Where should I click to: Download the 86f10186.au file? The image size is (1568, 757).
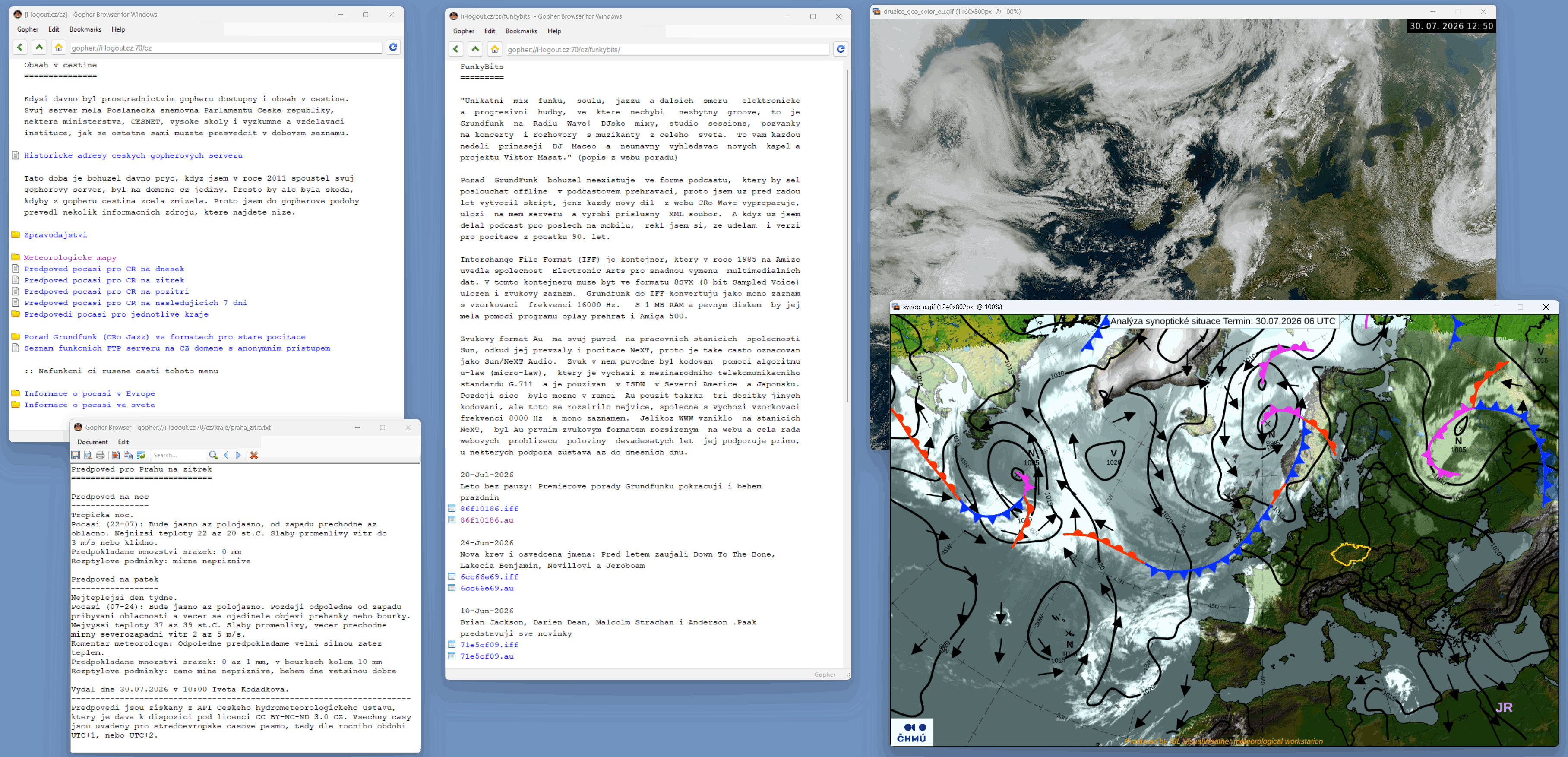click(487, 520)
